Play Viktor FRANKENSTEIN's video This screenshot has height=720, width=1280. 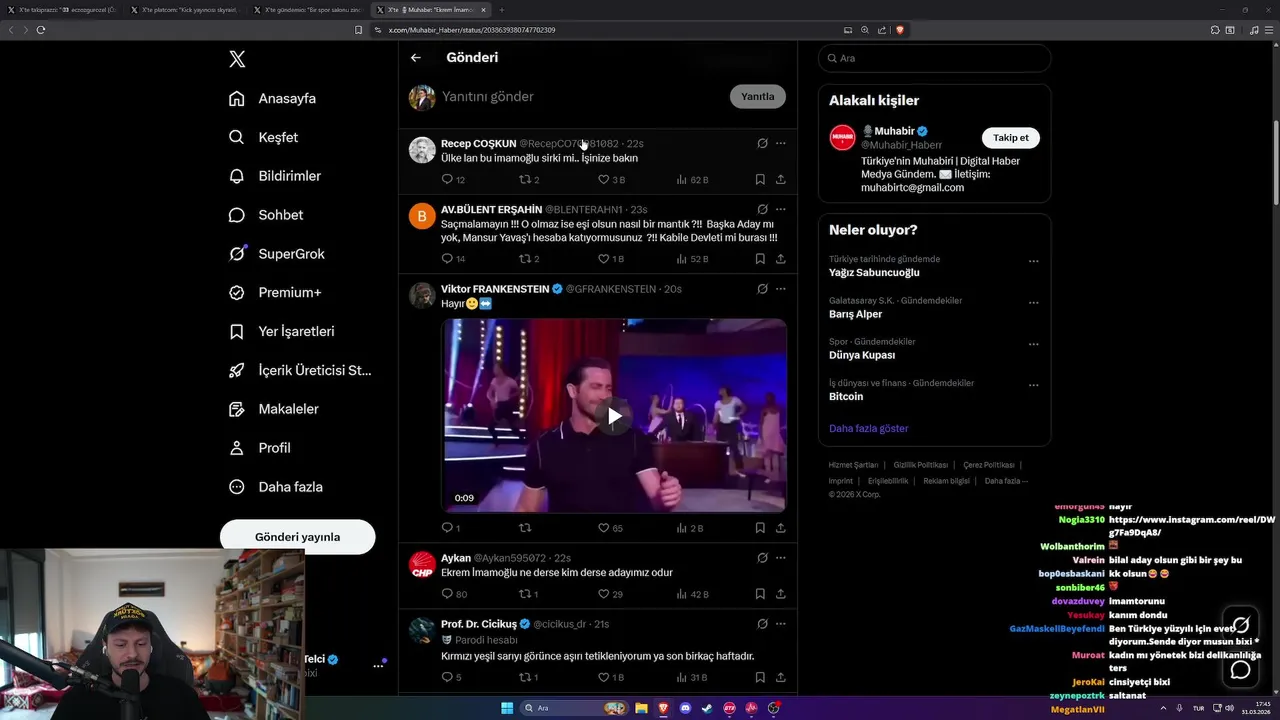(614, 416)
